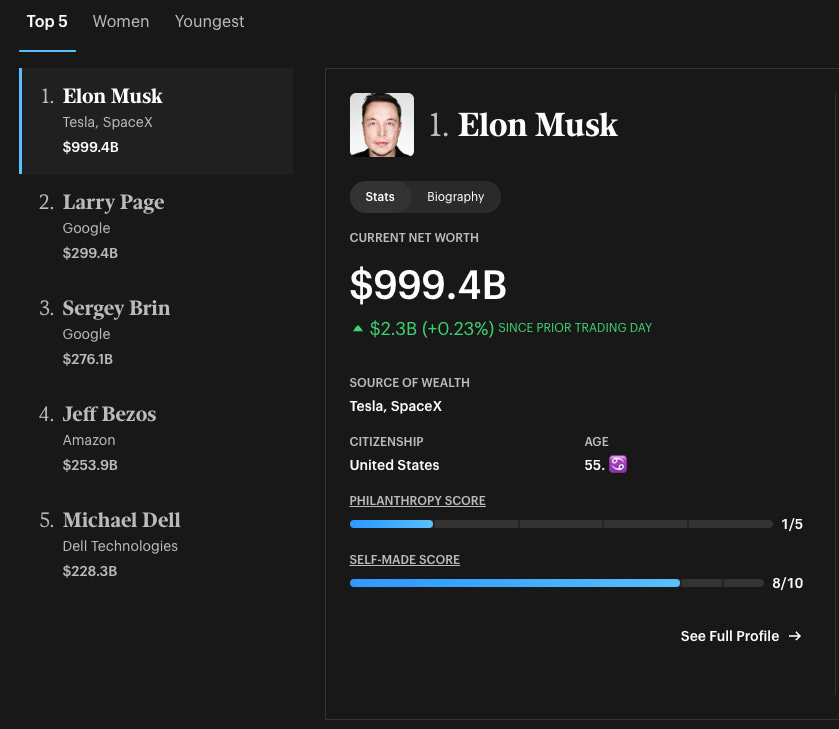Select Larry Page in the ranking list
This screenshot has width=839, height=729.
156,227
